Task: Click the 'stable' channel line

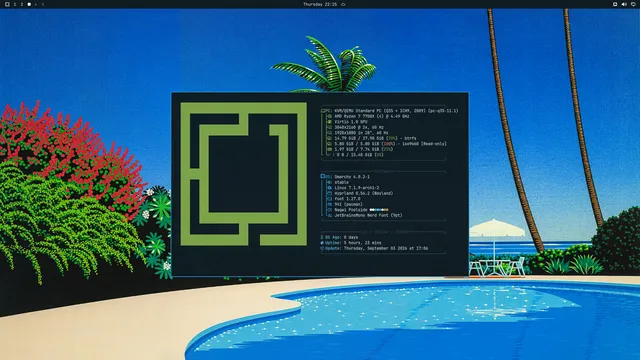Action: [x=341, y=182]
